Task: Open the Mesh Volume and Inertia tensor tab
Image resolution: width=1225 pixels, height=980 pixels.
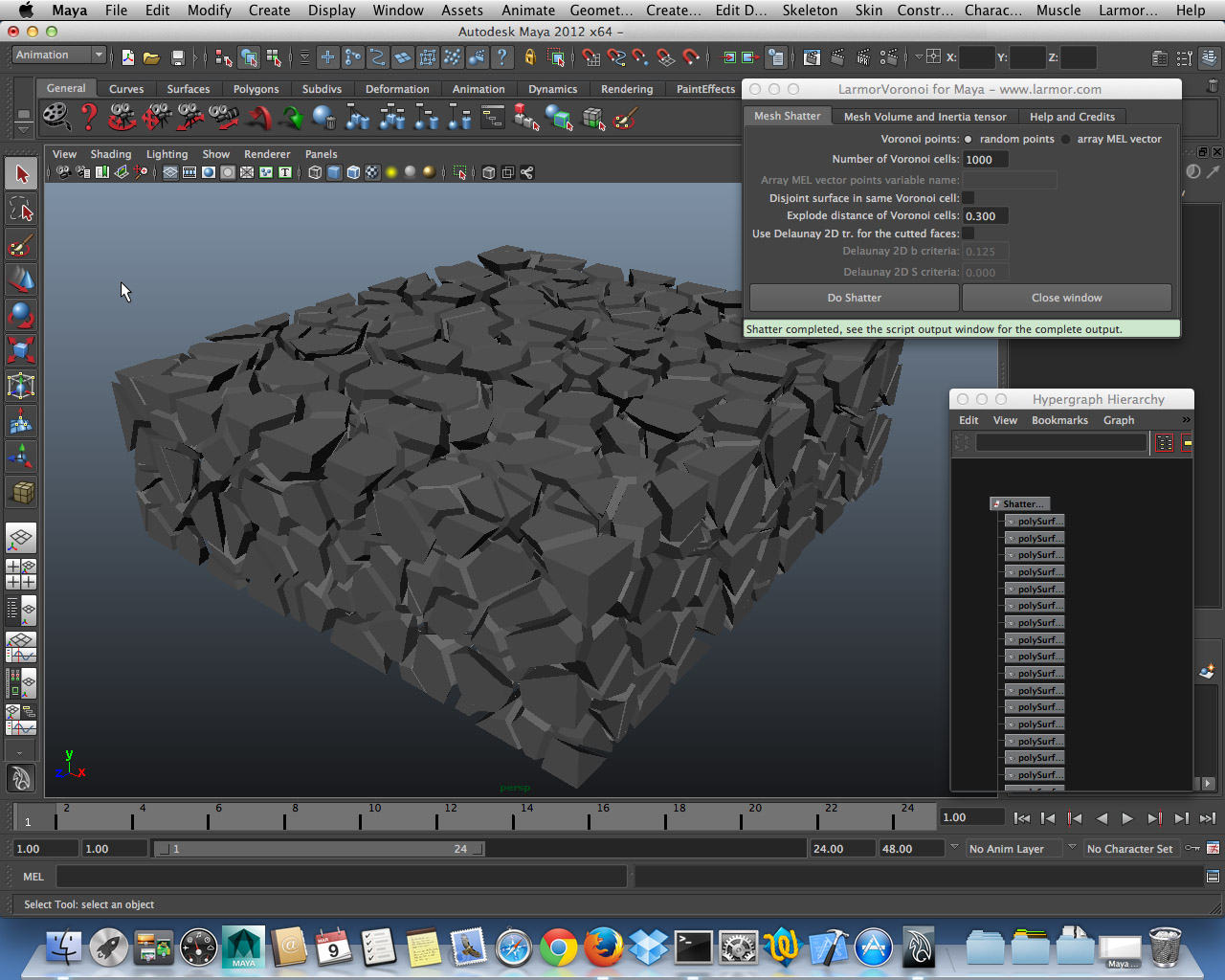Action: 924,117
